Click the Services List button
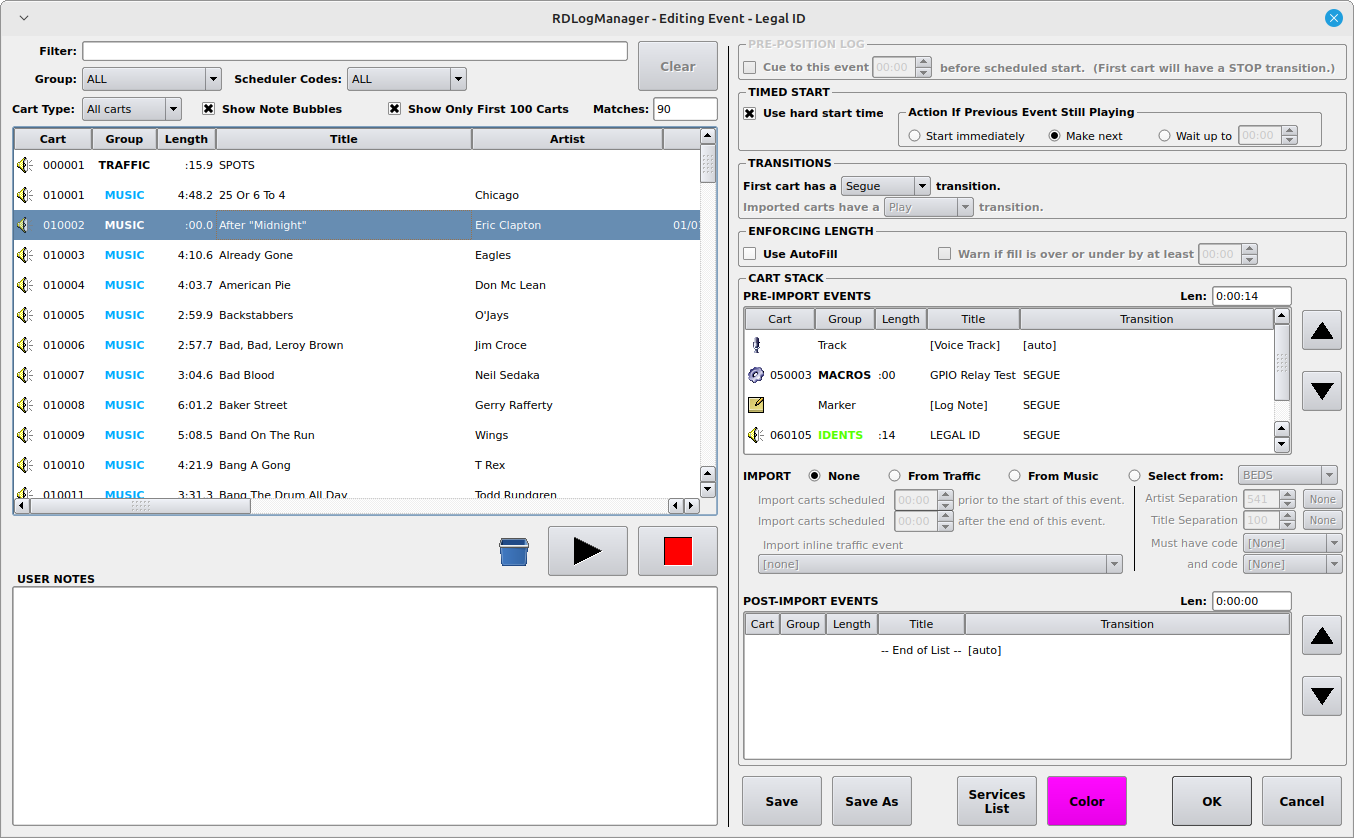1354x838 pixels. pos(996,801)
